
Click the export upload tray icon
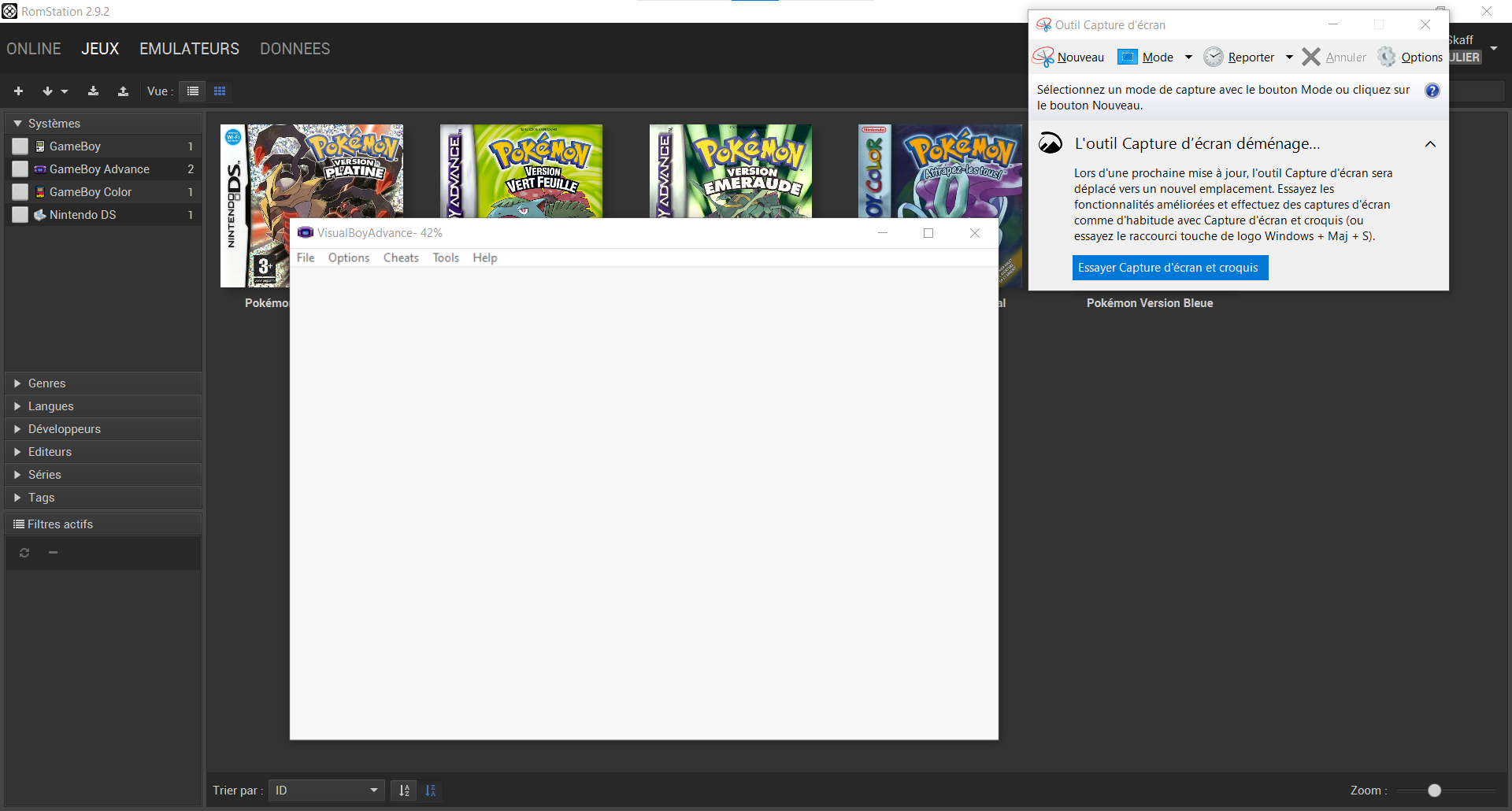[x=123, y=91]
